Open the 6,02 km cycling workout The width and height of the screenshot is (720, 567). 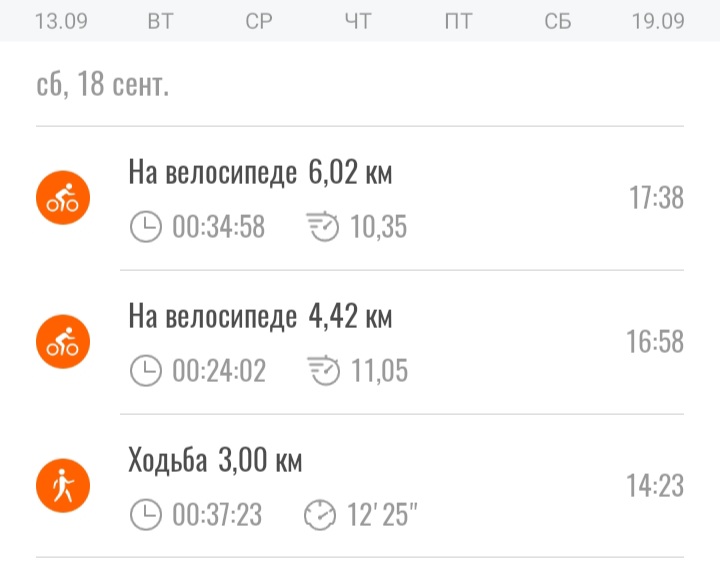pyautogui.click(x=400, y=199)
